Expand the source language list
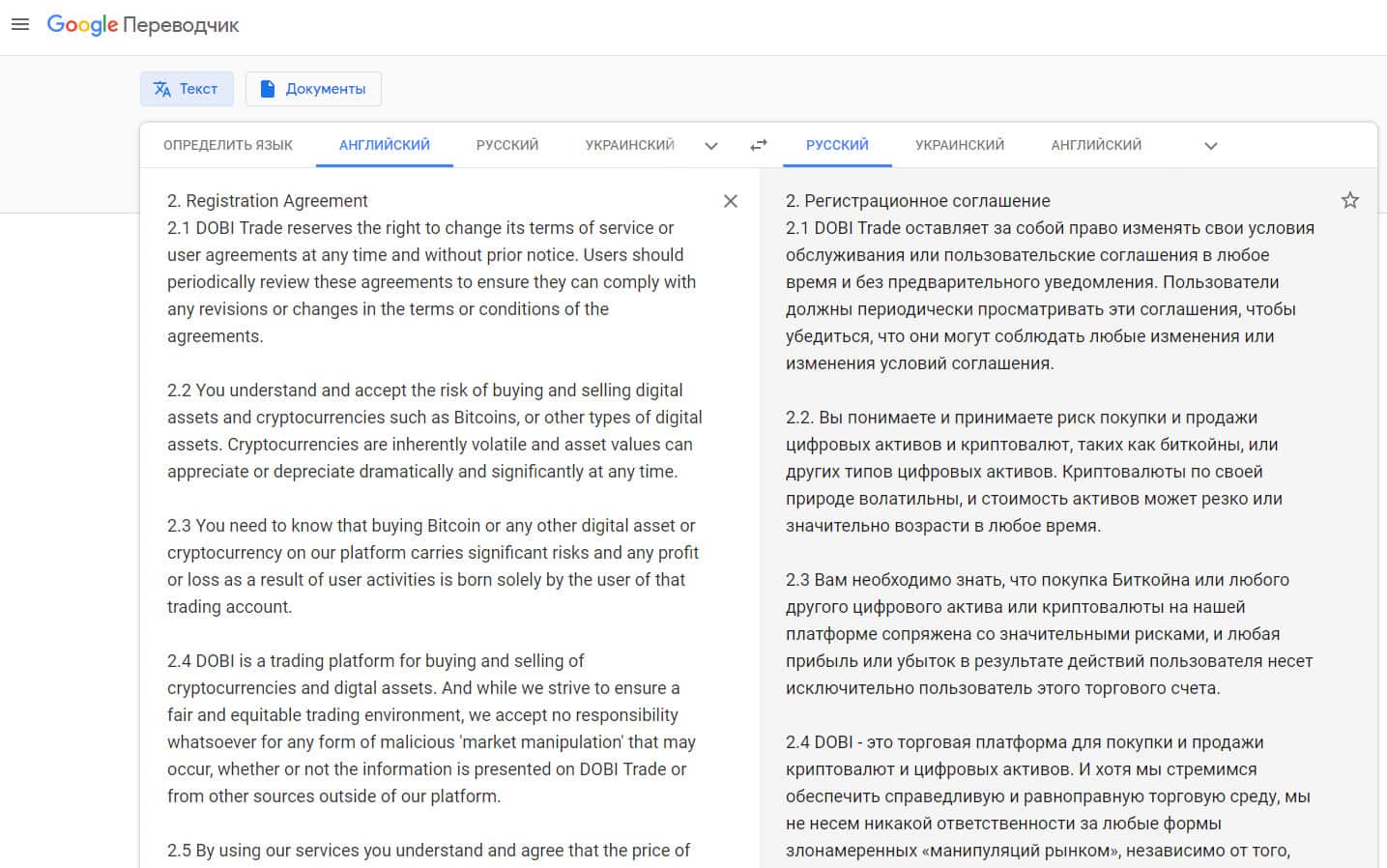The width and height of the screenshot is (1387, 868). pos(711,146)
